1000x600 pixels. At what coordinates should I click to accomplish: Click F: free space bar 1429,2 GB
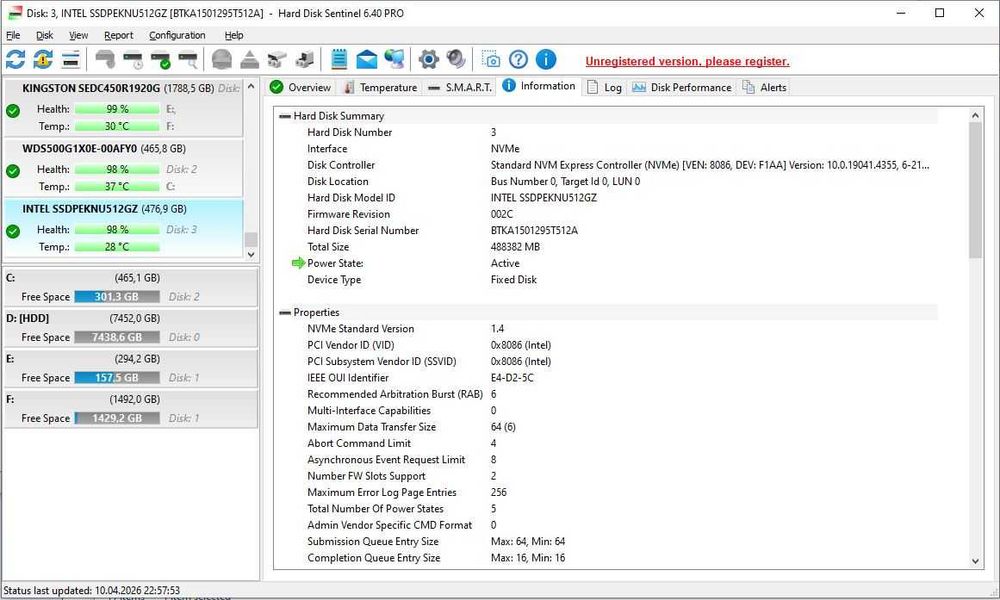click(x=117, y=418)
